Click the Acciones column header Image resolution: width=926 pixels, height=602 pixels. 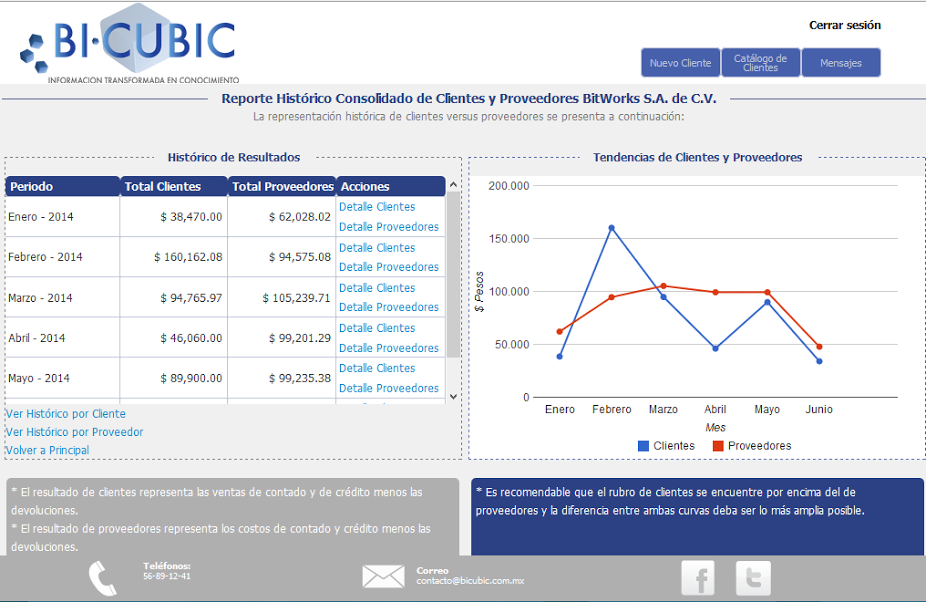[391, 186]
